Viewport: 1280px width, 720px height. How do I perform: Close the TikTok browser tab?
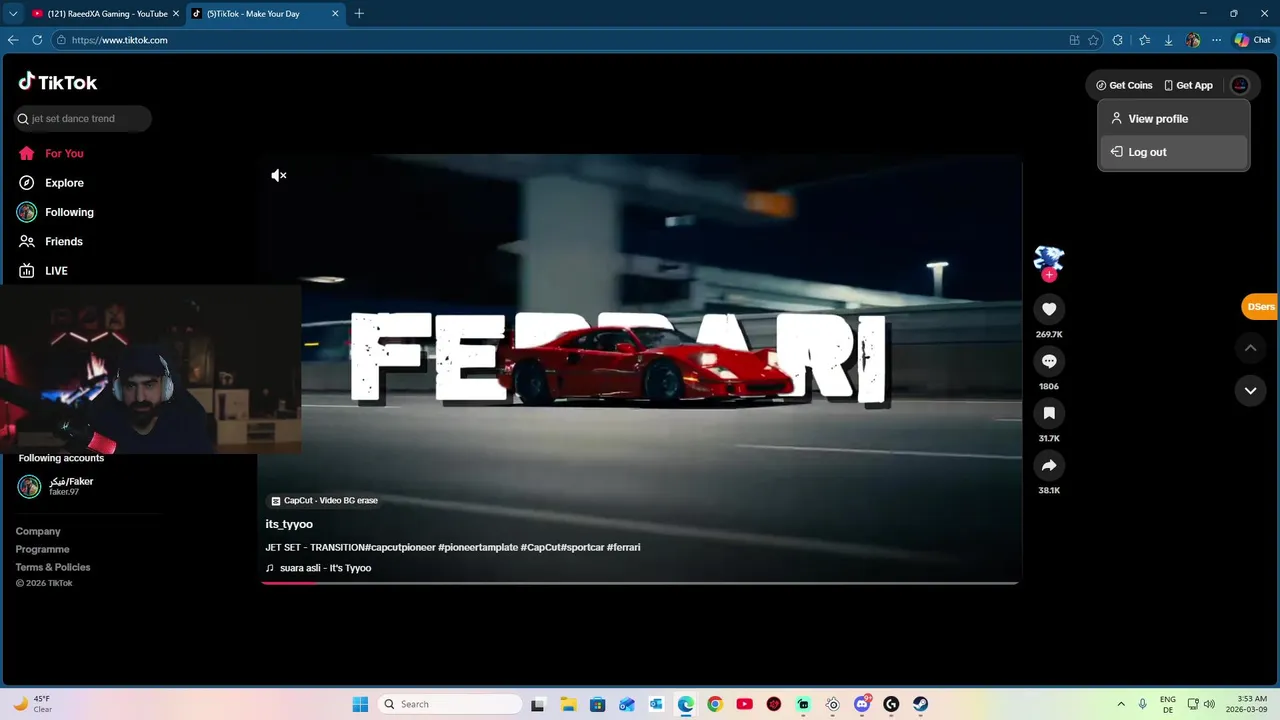pos(335,14)
